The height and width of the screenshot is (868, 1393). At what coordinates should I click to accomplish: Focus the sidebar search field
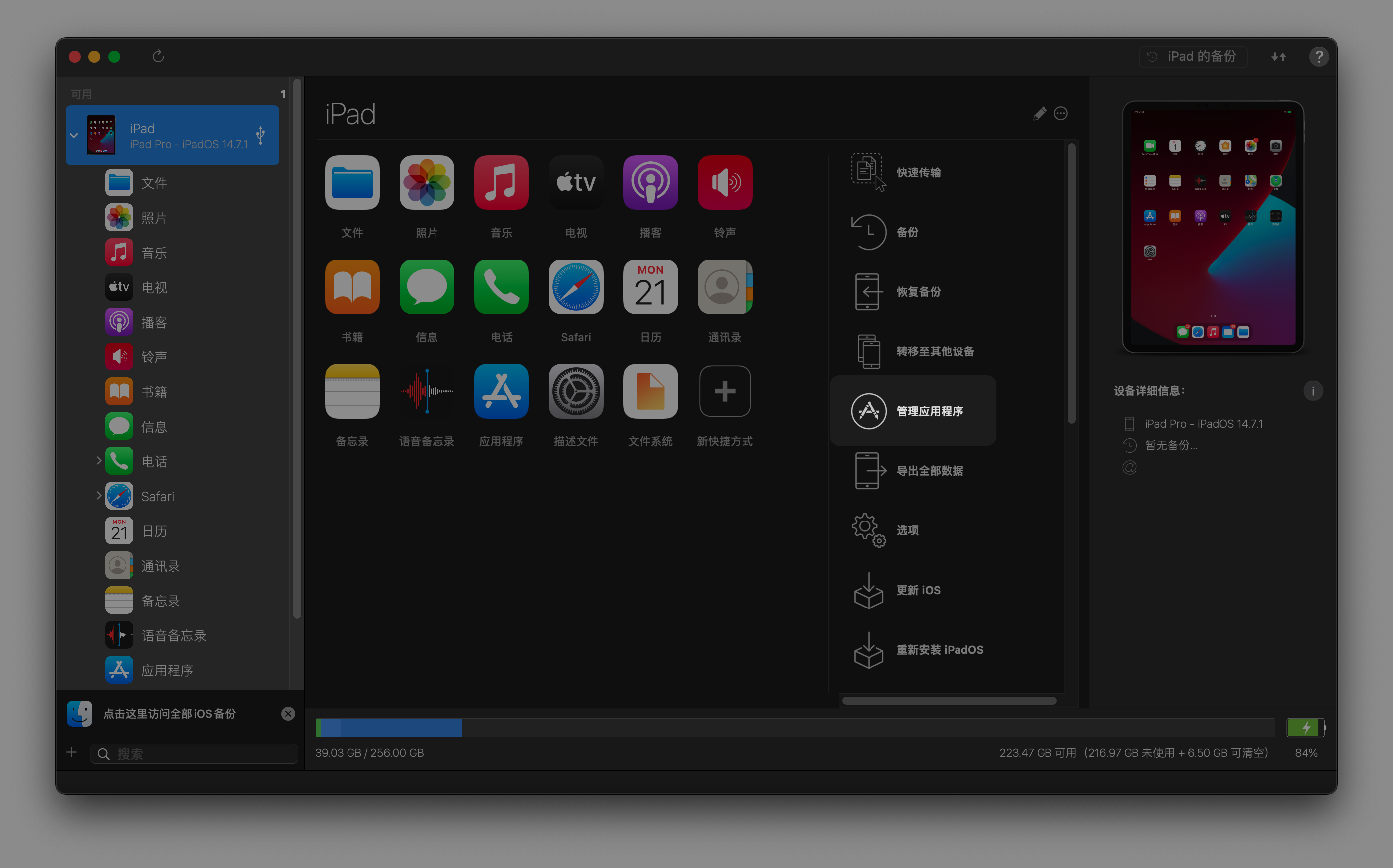[x=201, y=754]
